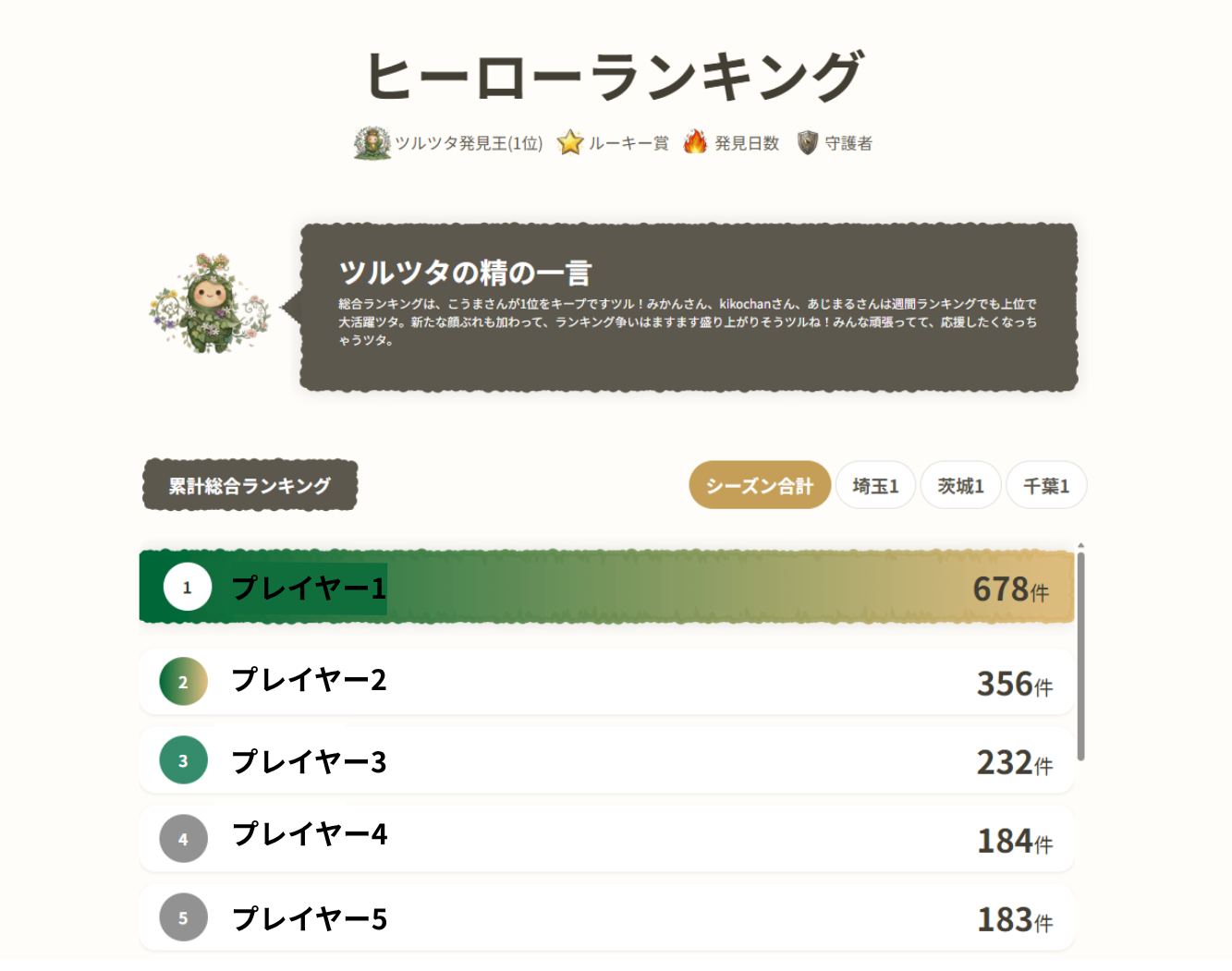Open the 千葉1 ranking tab
Screen dimensions: 1232x971
pyautogui.click(x=1046, y=485)
